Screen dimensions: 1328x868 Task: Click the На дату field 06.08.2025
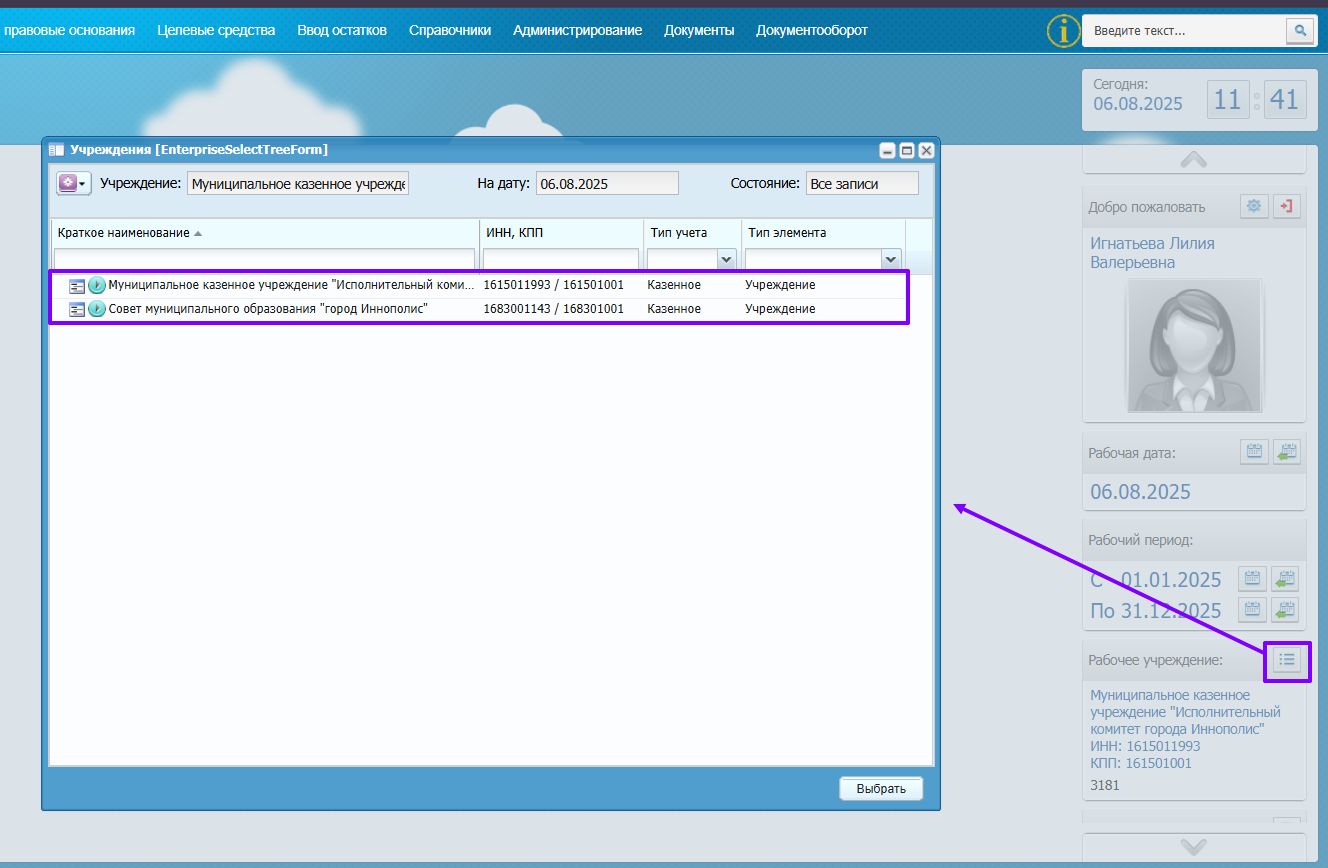point(607,184)
